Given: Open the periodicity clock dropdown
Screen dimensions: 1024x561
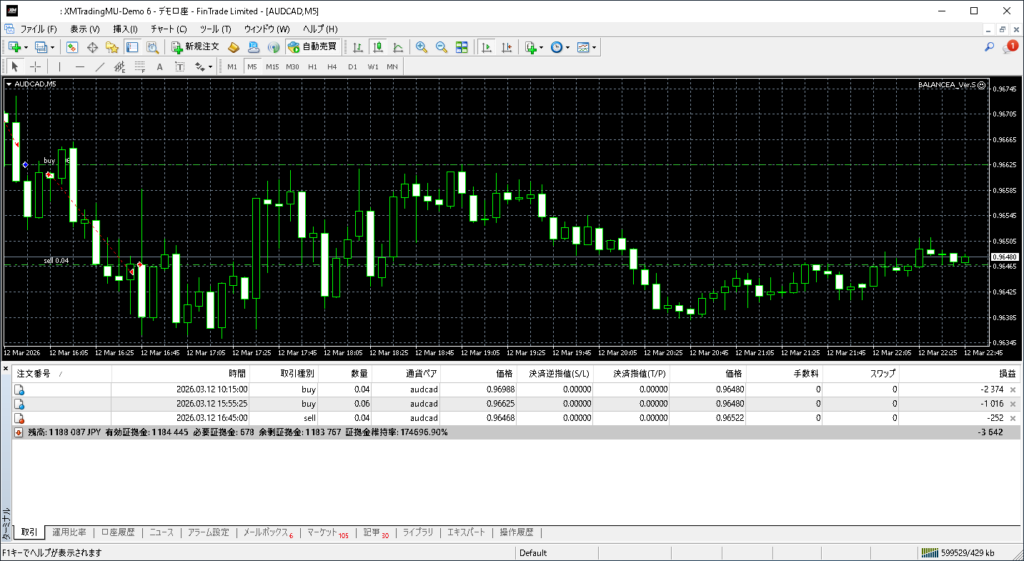Looking at the screenshot, I should 567,47.
